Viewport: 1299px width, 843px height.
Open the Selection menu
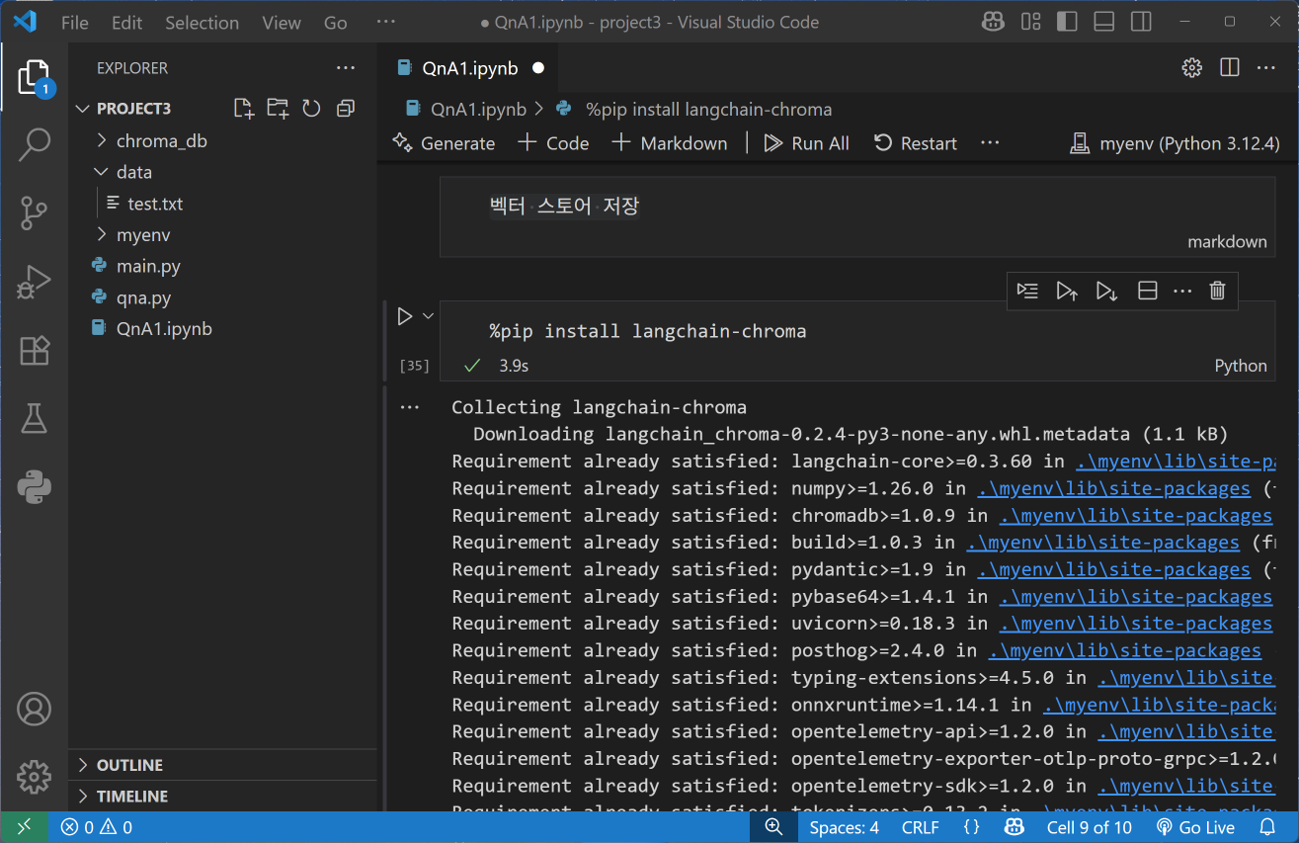[x=202, y=22]
